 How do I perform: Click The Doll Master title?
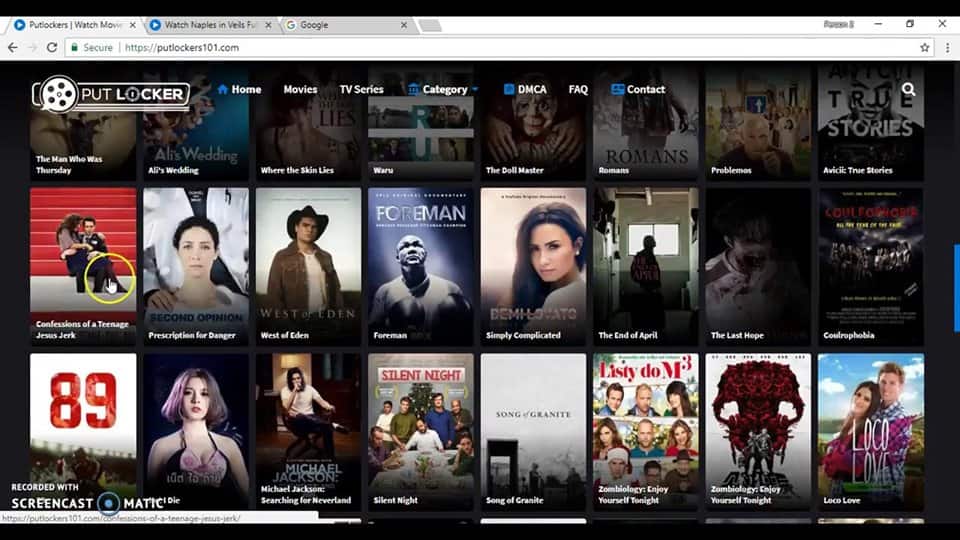[514, 170]
